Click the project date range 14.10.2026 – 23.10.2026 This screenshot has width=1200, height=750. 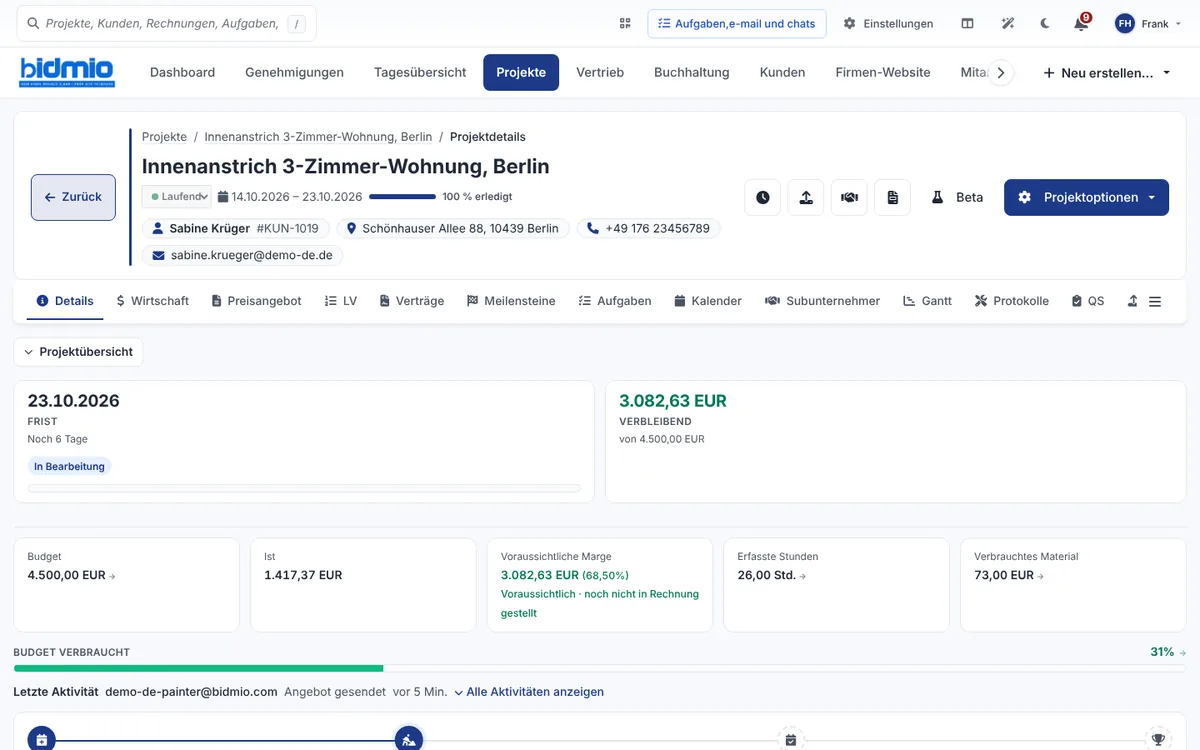pos(290,197)
